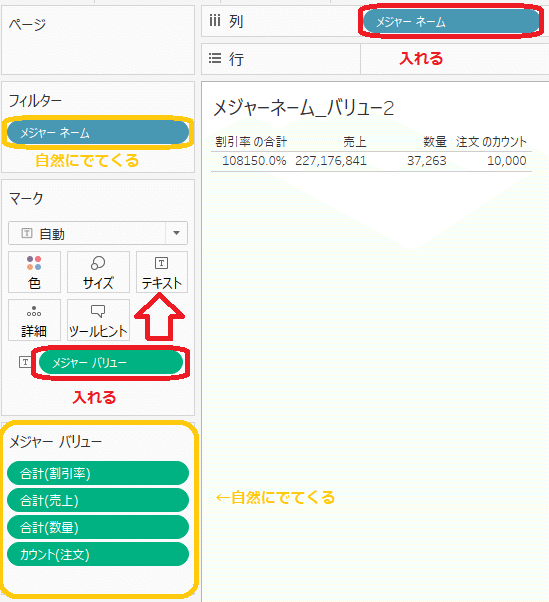Click the ページ shelf label

(x=27, y=25)
